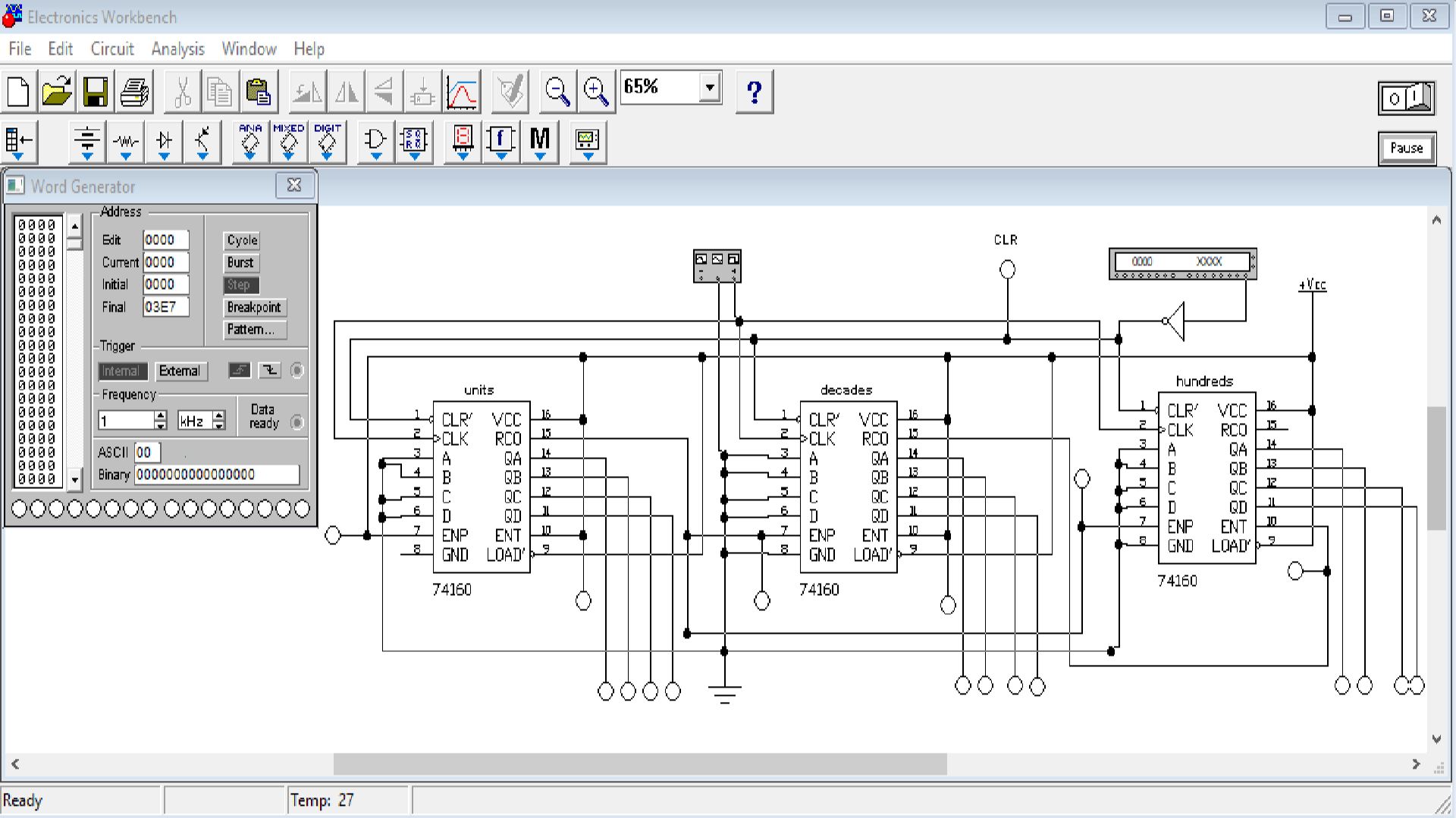Click the horizontal scrollbar thumb

[640, 764]
